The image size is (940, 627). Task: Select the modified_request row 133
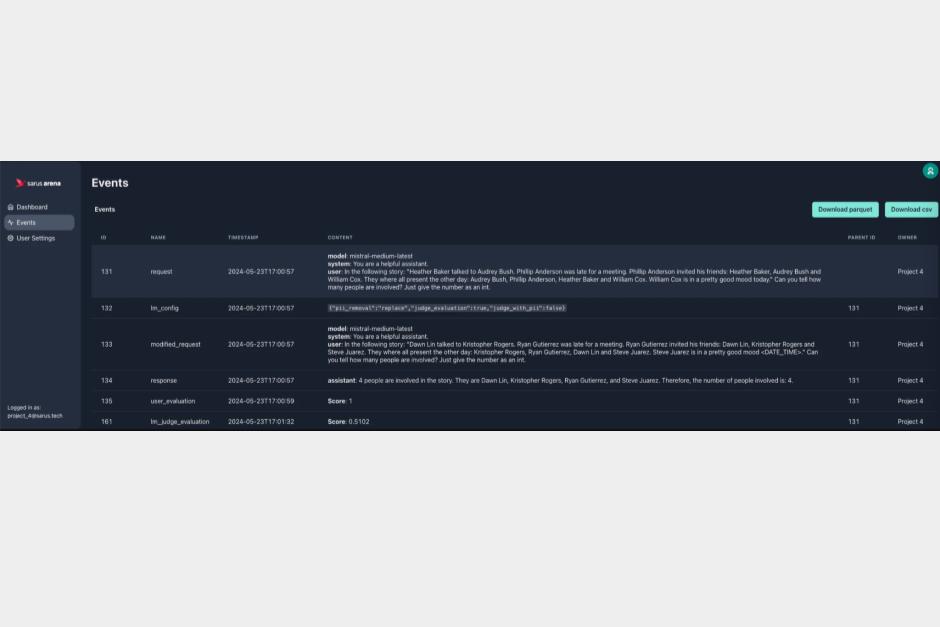[x=175, y=344]
